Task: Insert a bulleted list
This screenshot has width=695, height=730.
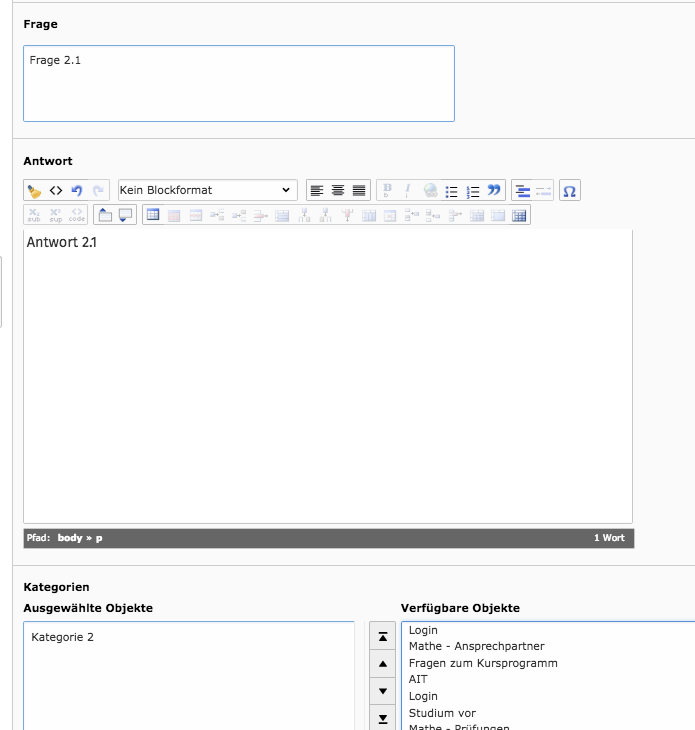Action: [x=452, y=190]
